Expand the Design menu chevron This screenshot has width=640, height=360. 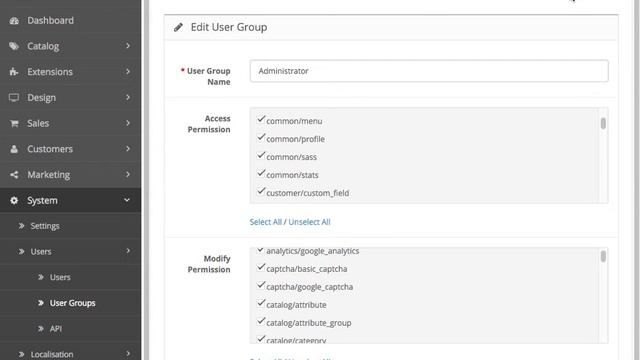[x=128, y=97]
